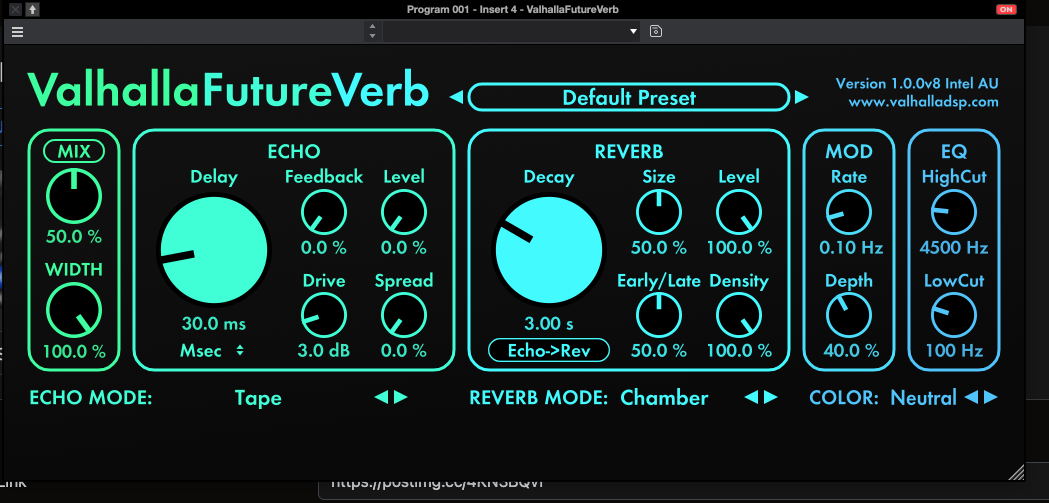Image resolution: width=1049 pixels, height=503 pixels.
Task: Click the Early/Late knob
Action: [x=659, y=316]
